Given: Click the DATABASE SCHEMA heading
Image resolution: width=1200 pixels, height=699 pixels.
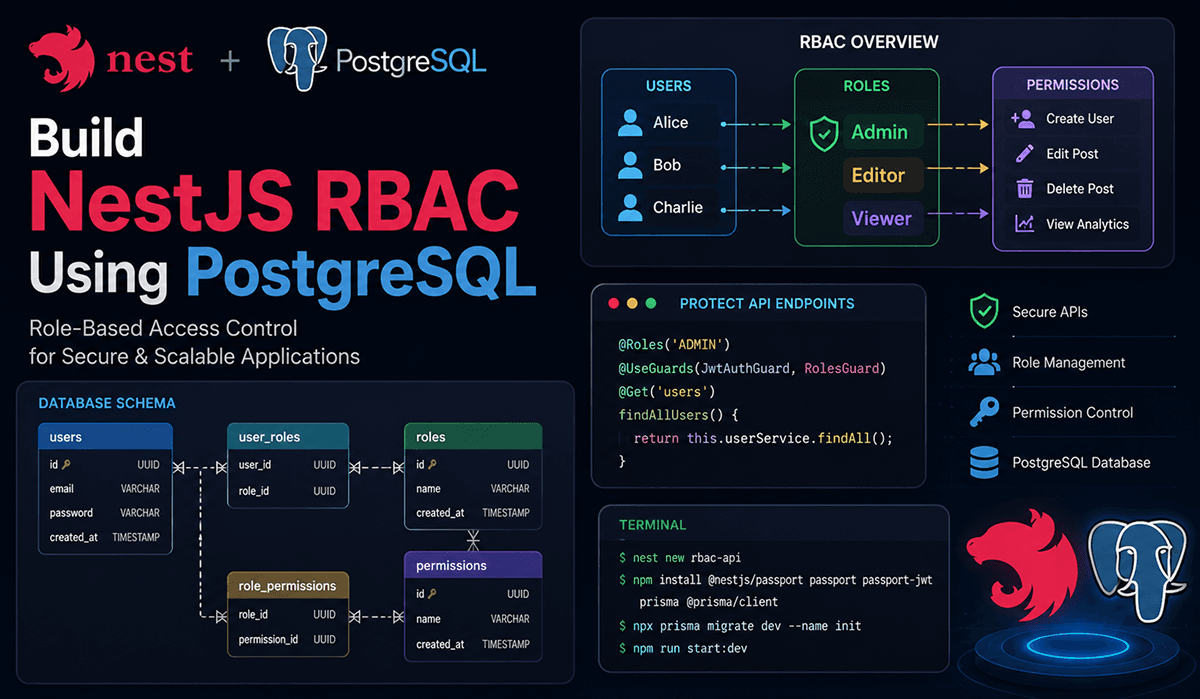Looking at the screenshot, I should coord(107,403).
